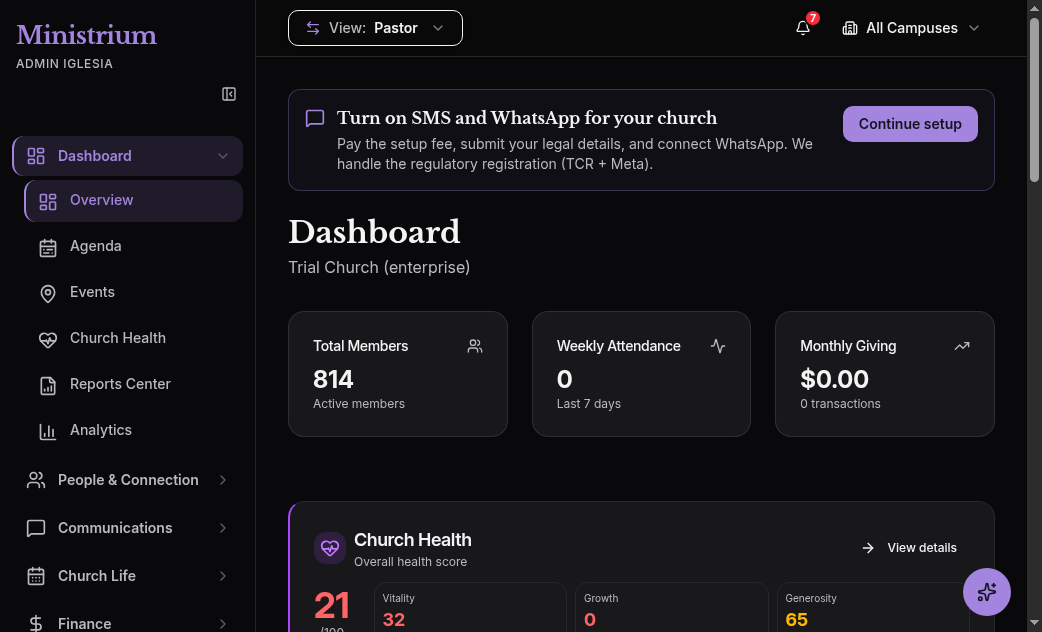
Task: Click the People & Connection users icon
Action: click(x=36, y=480)
